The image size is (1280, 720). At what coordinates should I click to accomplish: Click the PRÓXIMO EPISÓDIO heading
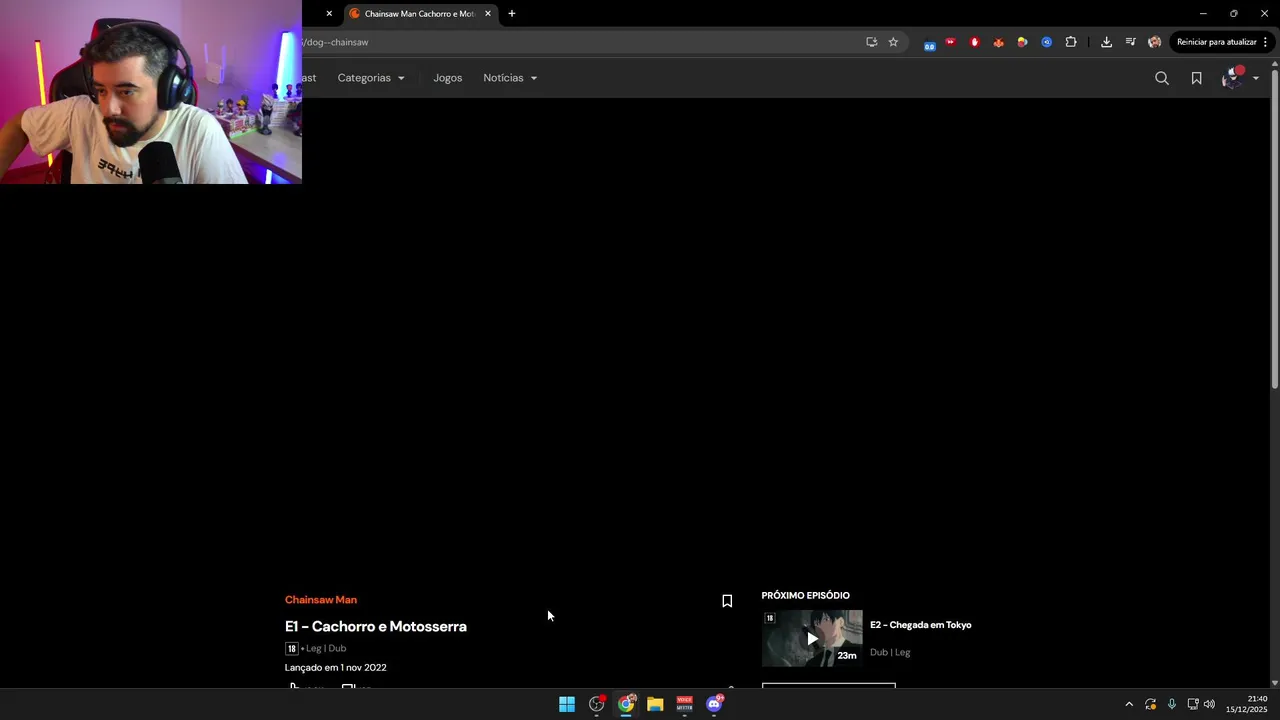pos(806,595)
